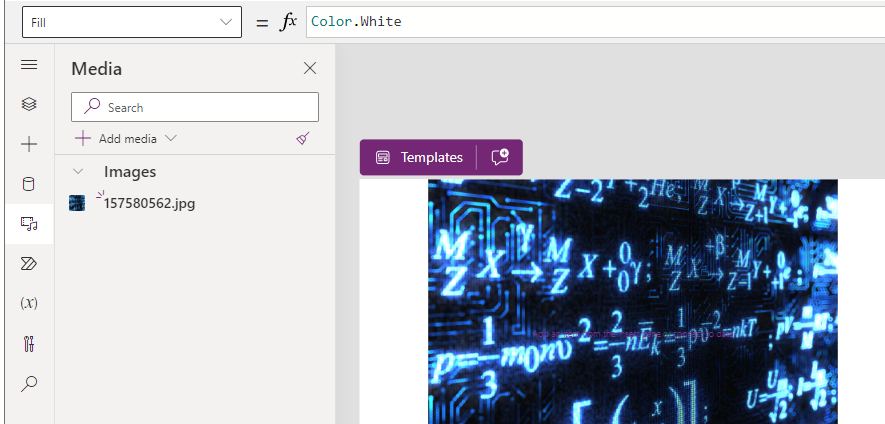Open the Advanced tools icon

pos(29,343)
